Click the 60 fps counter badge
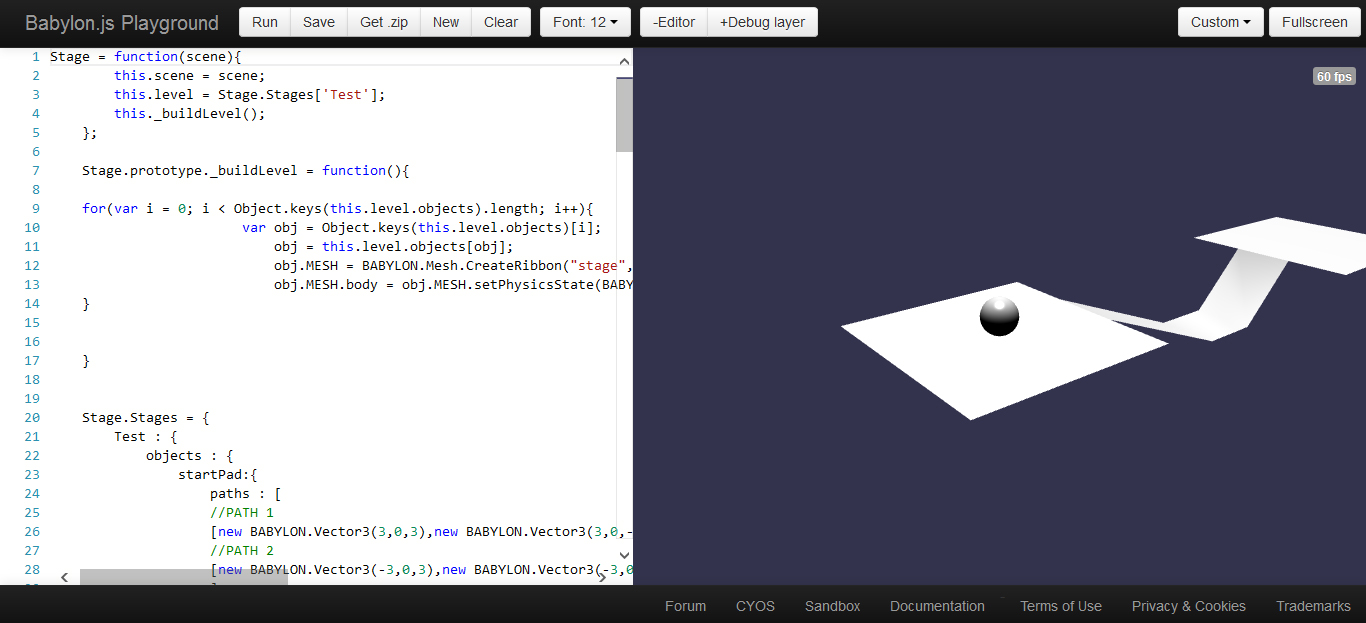Viewport: 1366px width, 623px height. point(1334,77)
